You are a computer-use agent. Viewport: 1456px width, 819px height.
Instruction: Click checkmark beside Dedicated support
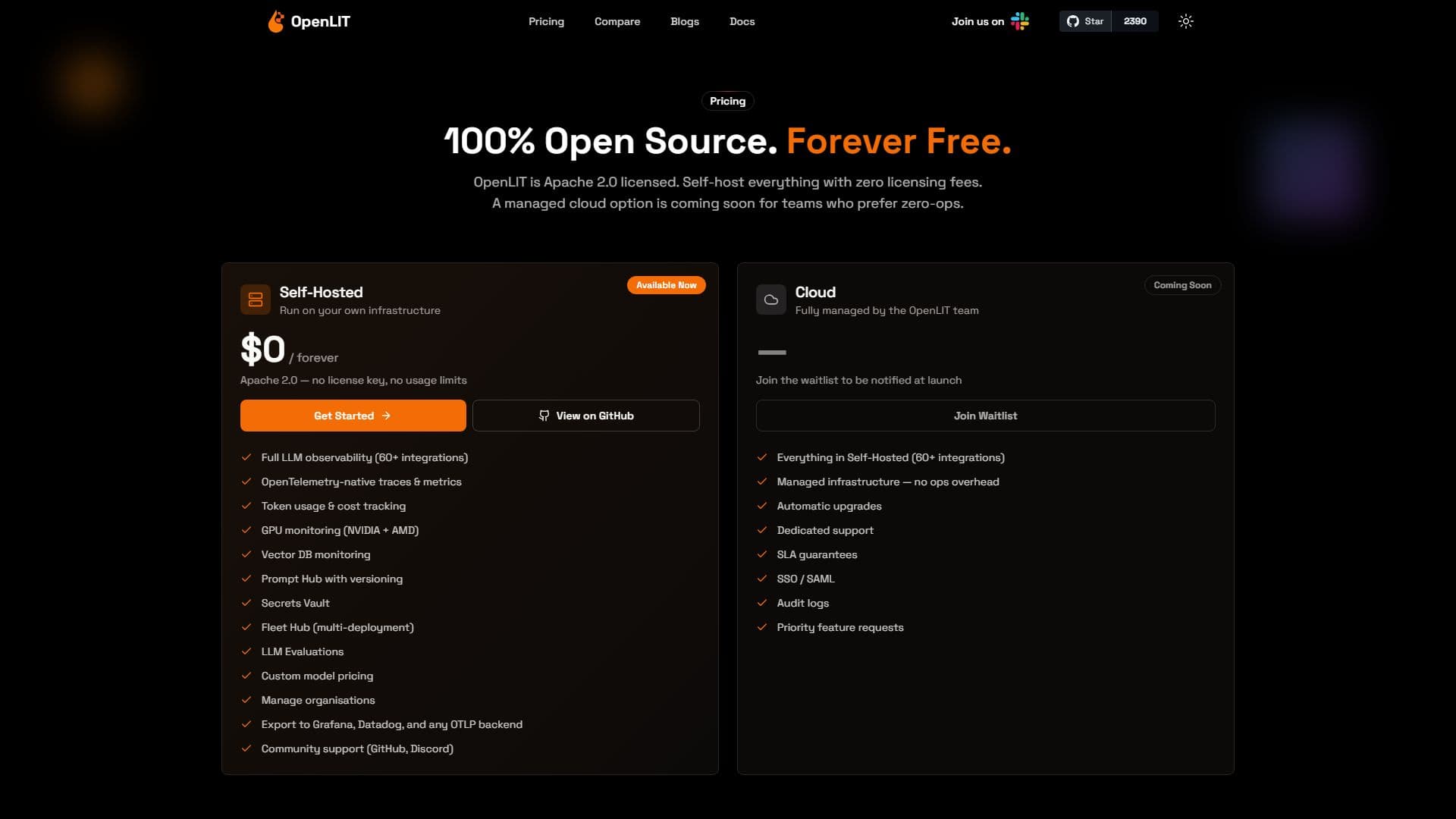coord(762,530)
